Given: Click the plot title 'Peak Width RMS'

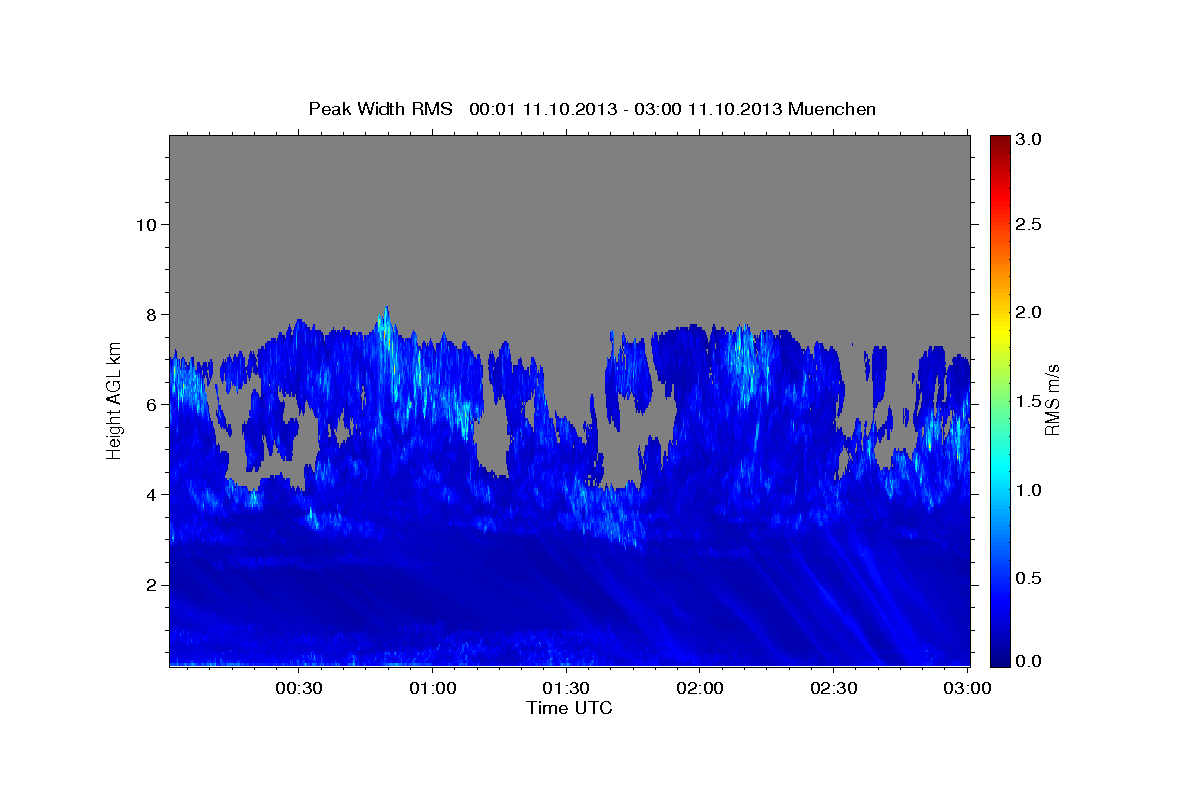Looking at the screenshot, I should point(380,109).
